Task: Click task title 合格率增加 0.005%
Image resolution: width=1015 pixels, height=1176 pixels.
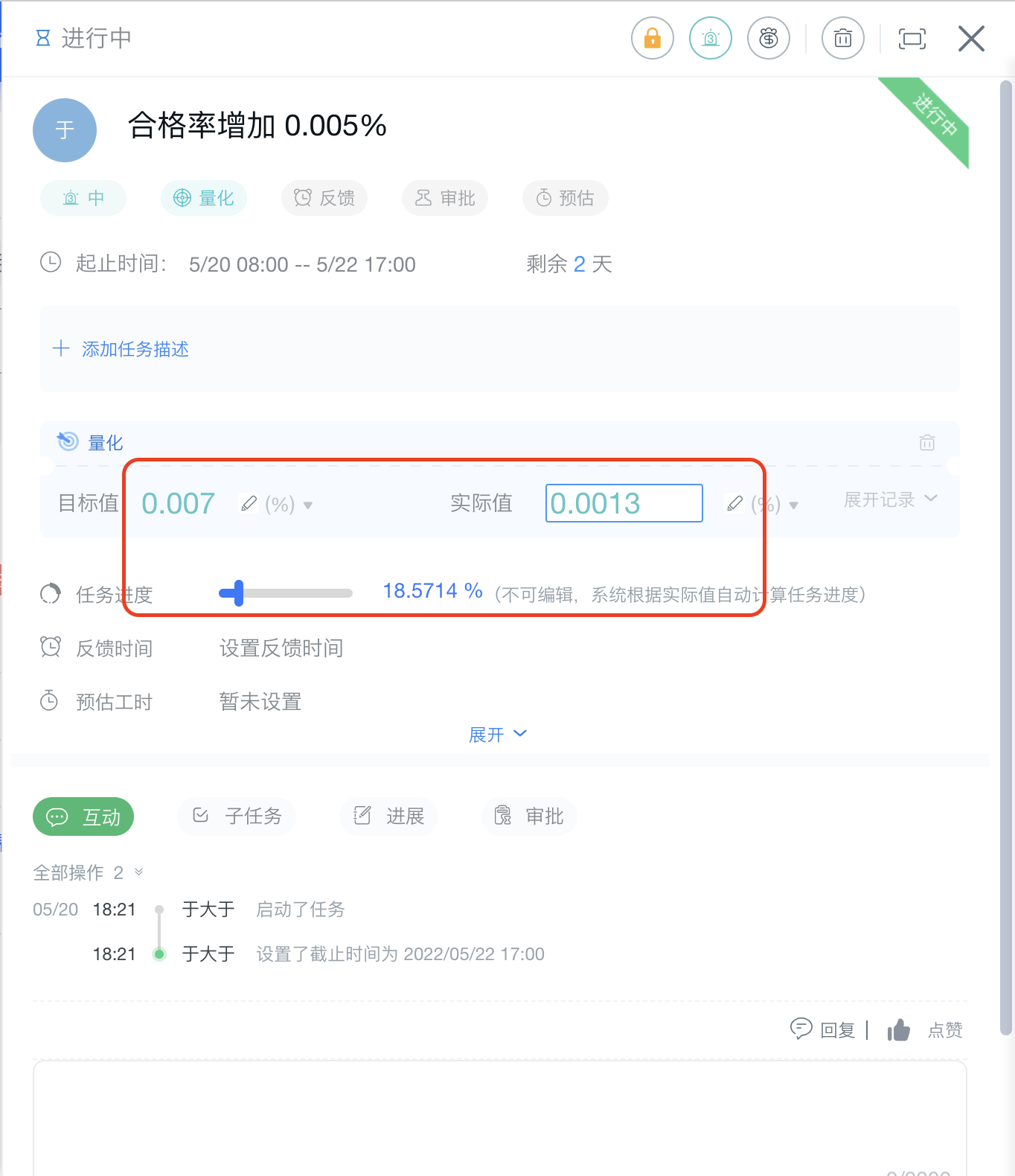Action: (257, 126)
